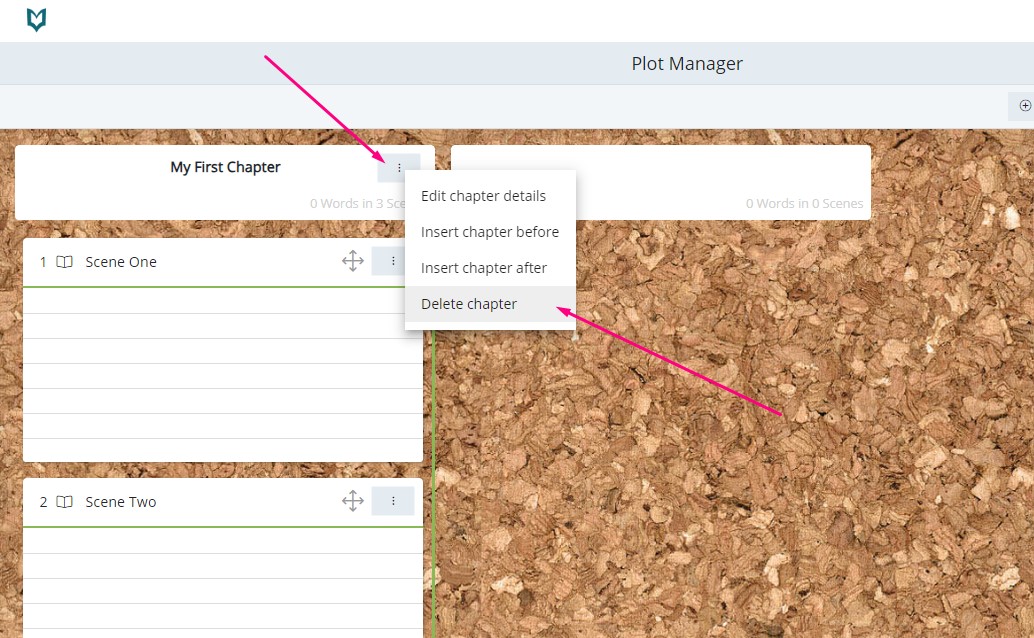The width and height of the screenshot is (1034, 638).
Task: Click the book icon beside Scene Two
Action: click(65, 502)
